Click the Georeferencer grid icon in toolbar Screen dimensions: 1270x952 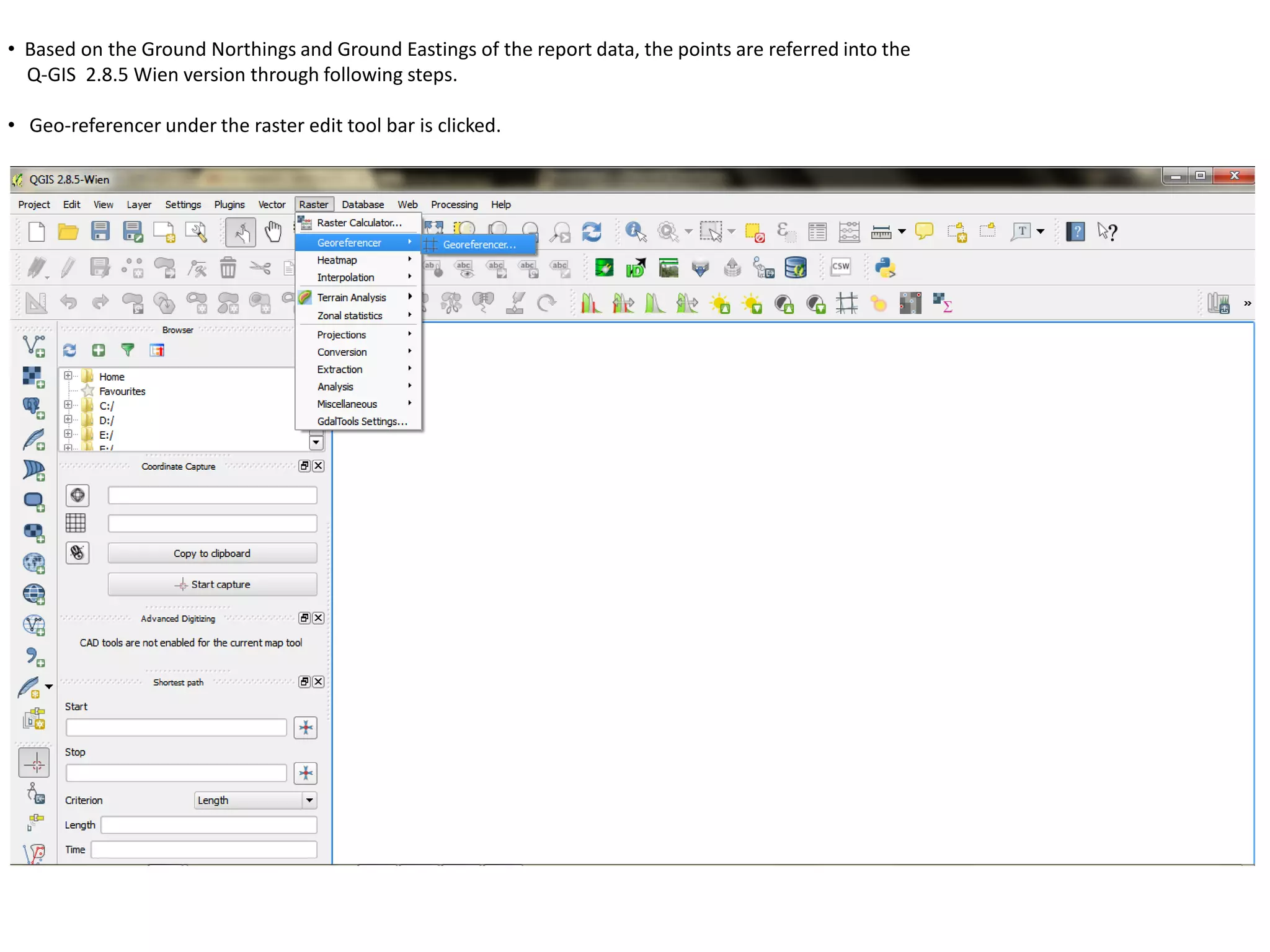point(846,304)
